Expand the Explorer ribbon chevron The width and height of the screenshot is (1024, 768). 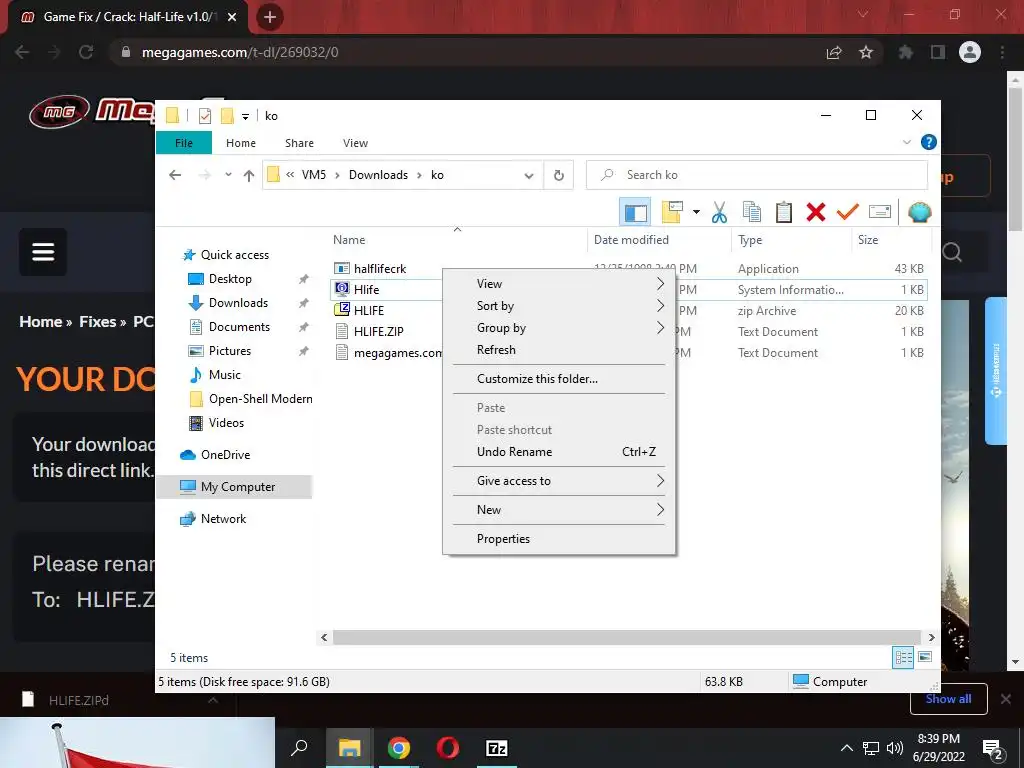(x=906, y=142)
